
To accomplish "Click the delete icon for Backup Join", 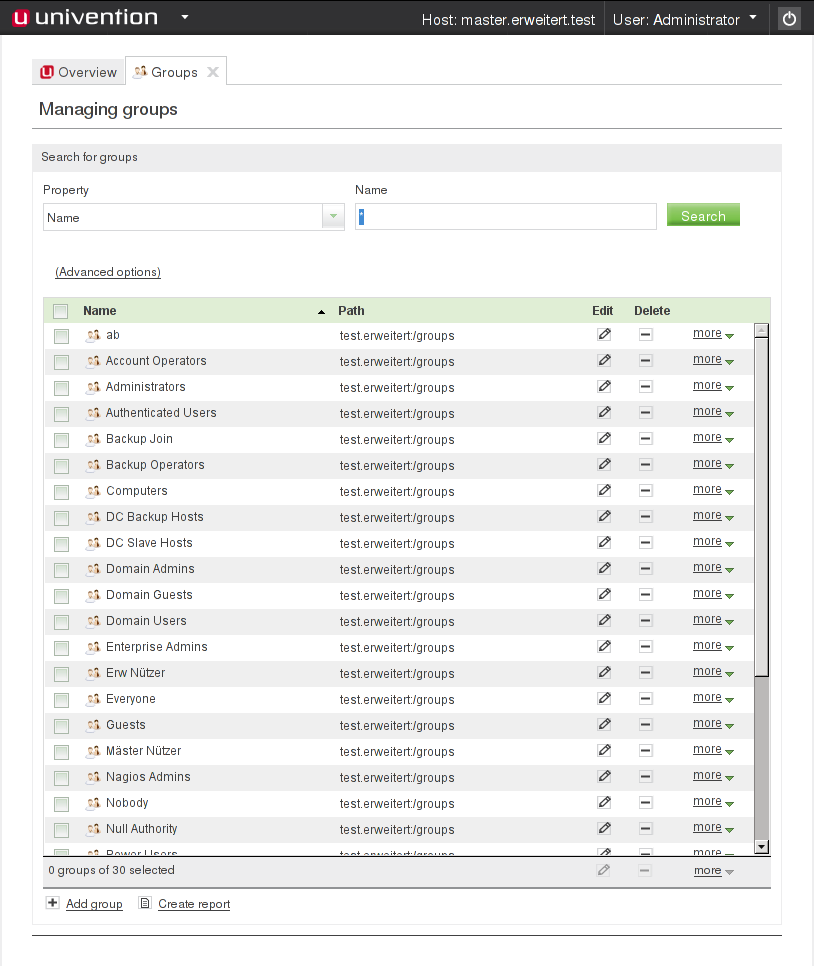I will pyautogui.click(x=645, y=438).
